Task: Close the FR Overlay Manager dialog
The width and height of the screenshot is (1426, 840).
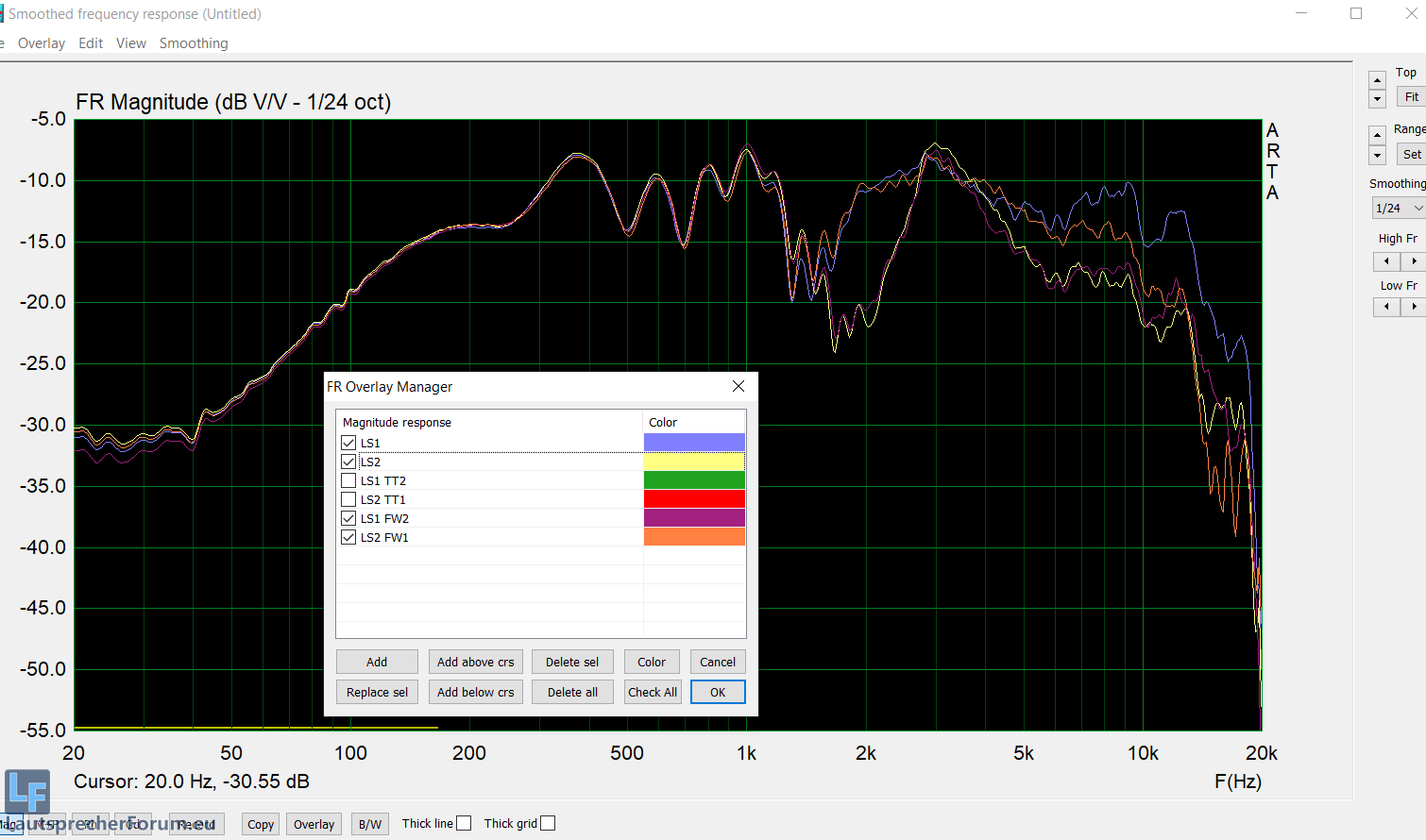Action: click(x=738, y=386)
